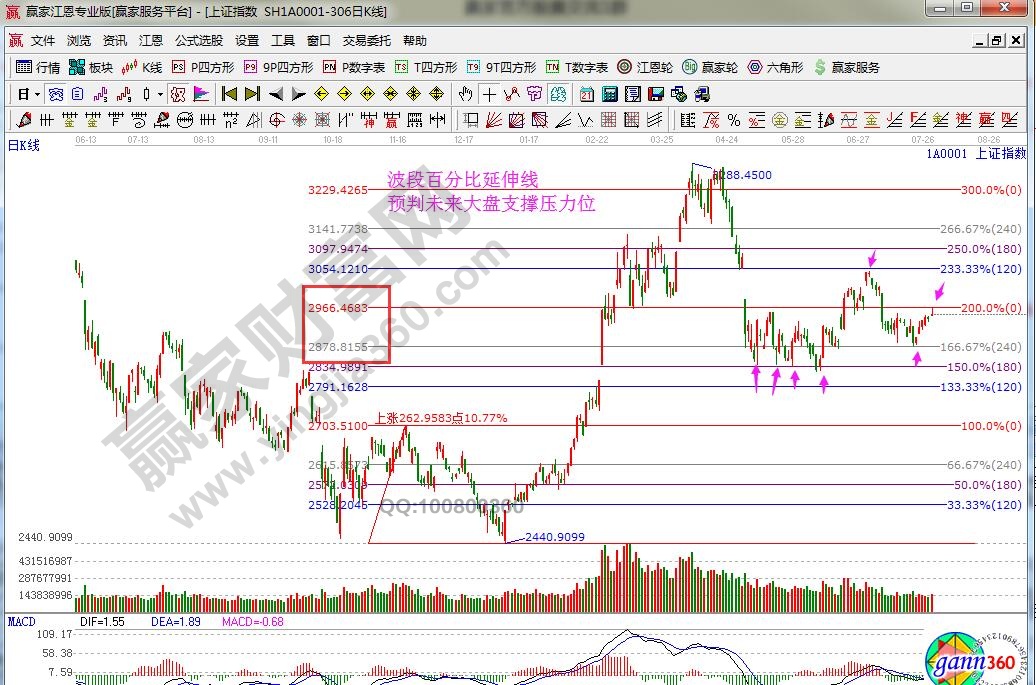Click the 行情 quotes button
This screenshot has width=1036, height=685.
(x=38, y=67)
